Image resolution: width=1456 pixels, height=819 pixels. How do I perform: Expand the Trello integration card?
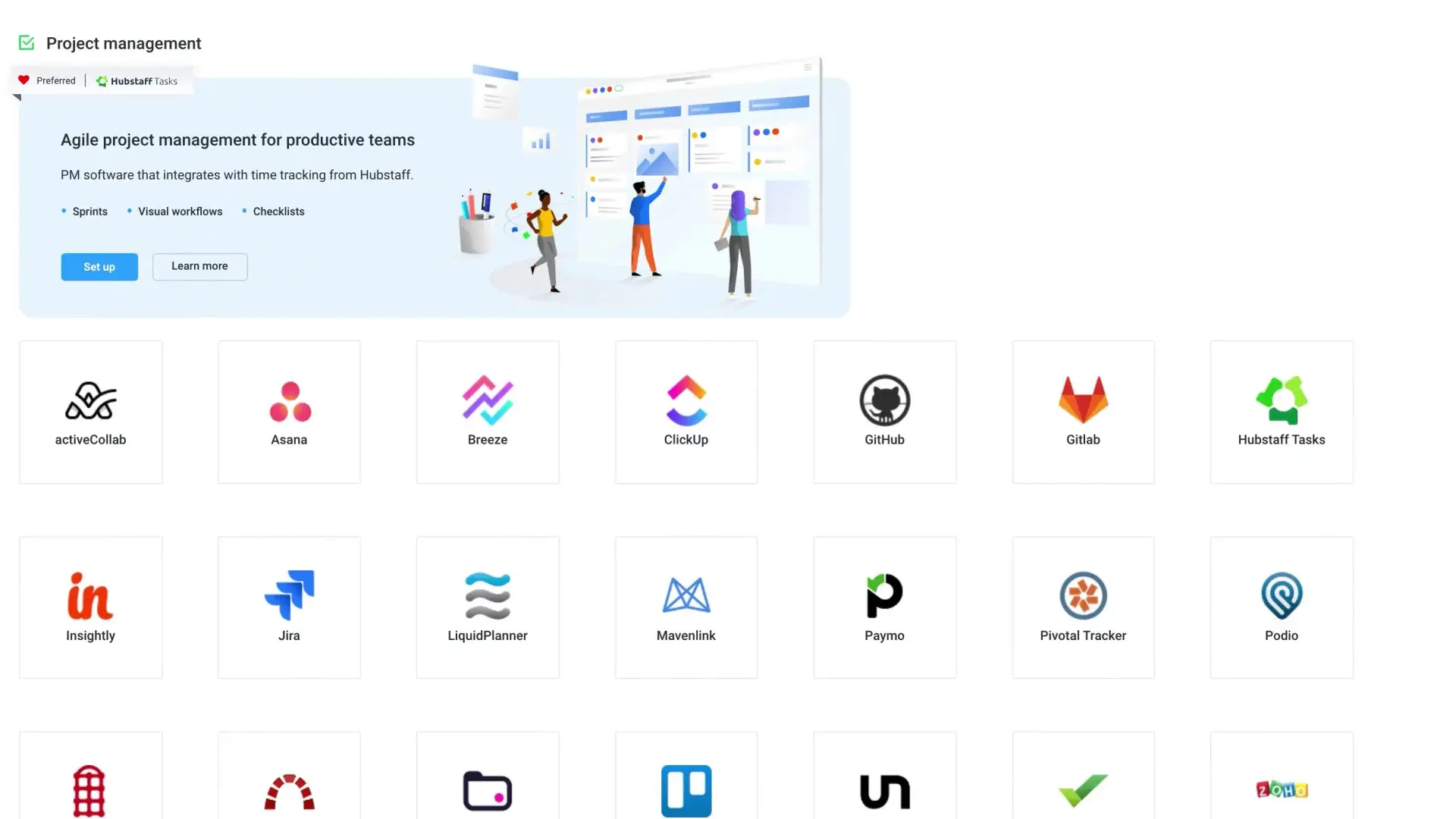click(686, 790)
